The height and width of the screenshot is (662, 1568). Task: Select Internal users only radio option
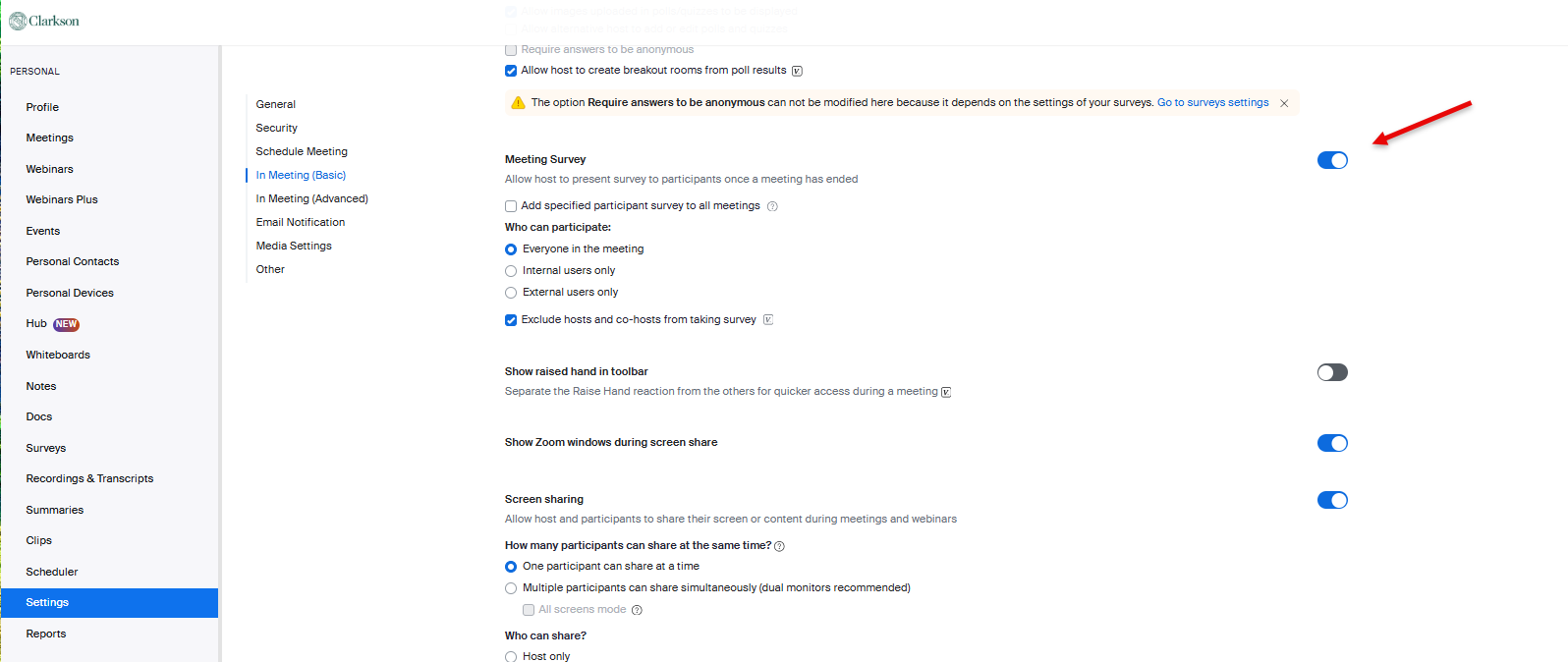tap(511, 271)
